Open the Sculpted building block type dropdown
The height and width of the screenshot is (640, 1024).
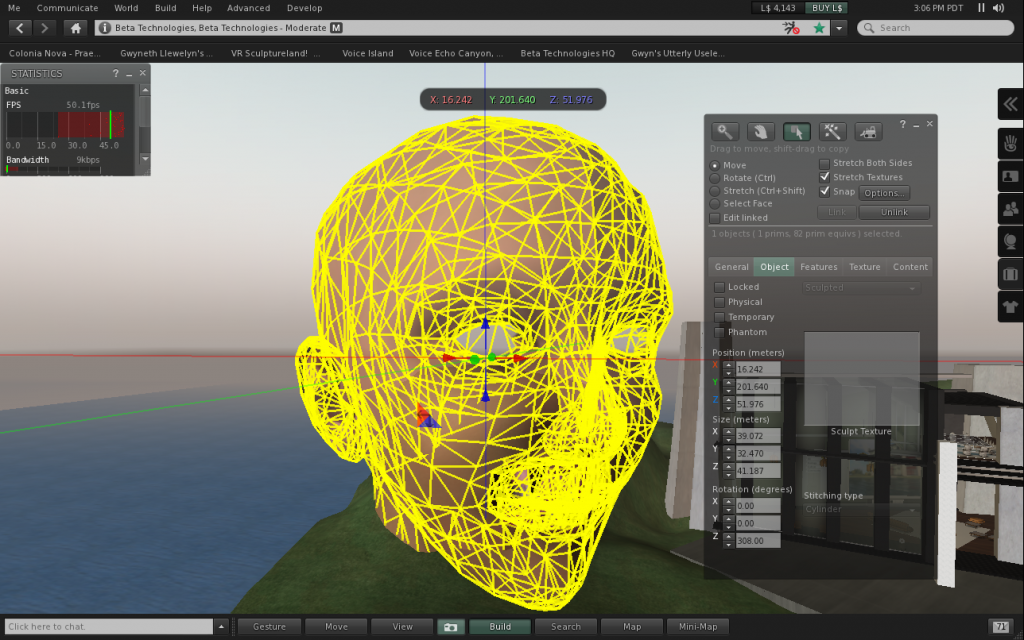click(861, 288)
